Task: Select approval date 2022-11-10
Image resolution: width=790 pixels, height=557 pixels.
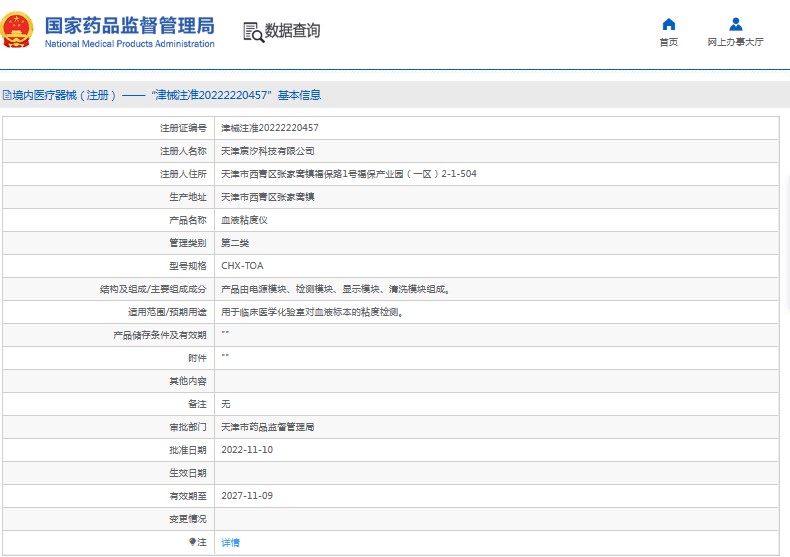Action: click(247, 450)
